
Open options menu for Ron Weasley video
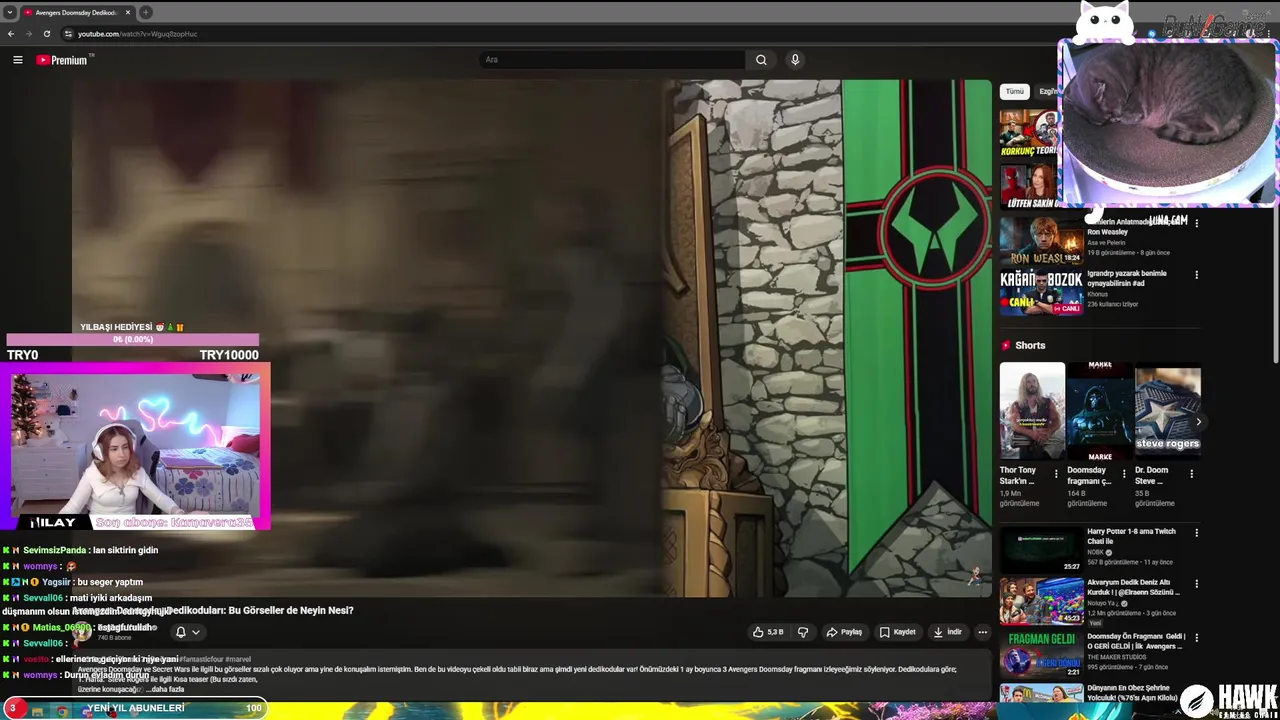coord(1196,223)
